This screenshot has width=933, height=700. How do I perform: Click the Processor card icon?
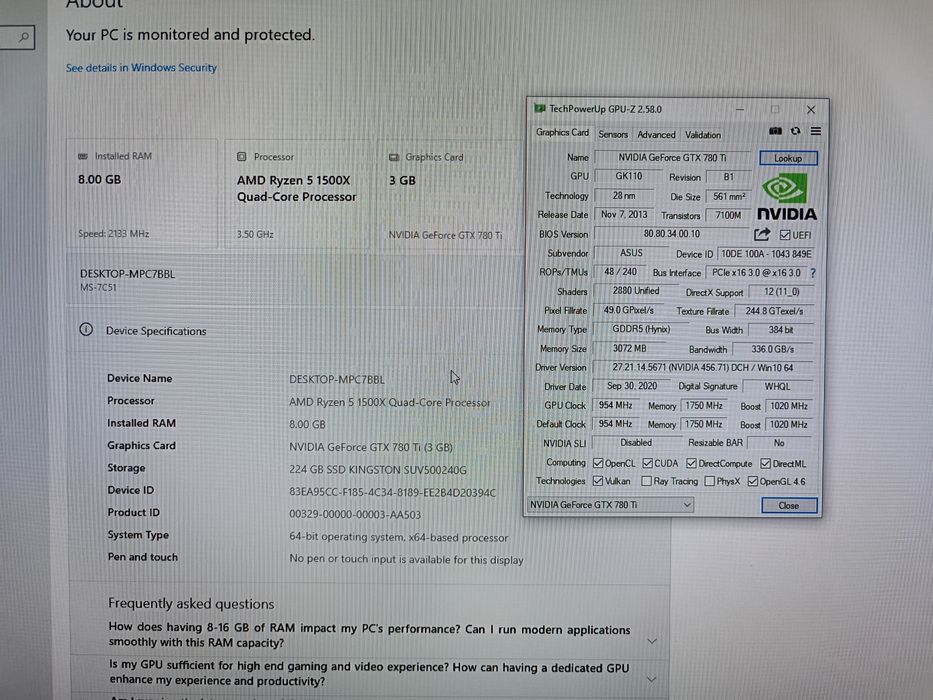pos(242,157)
